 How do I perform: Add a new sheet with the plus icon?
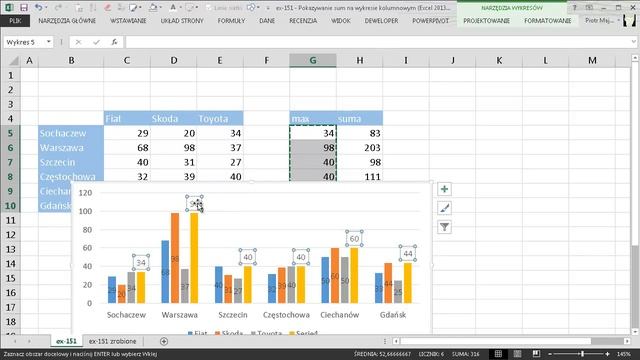(164, 341)
